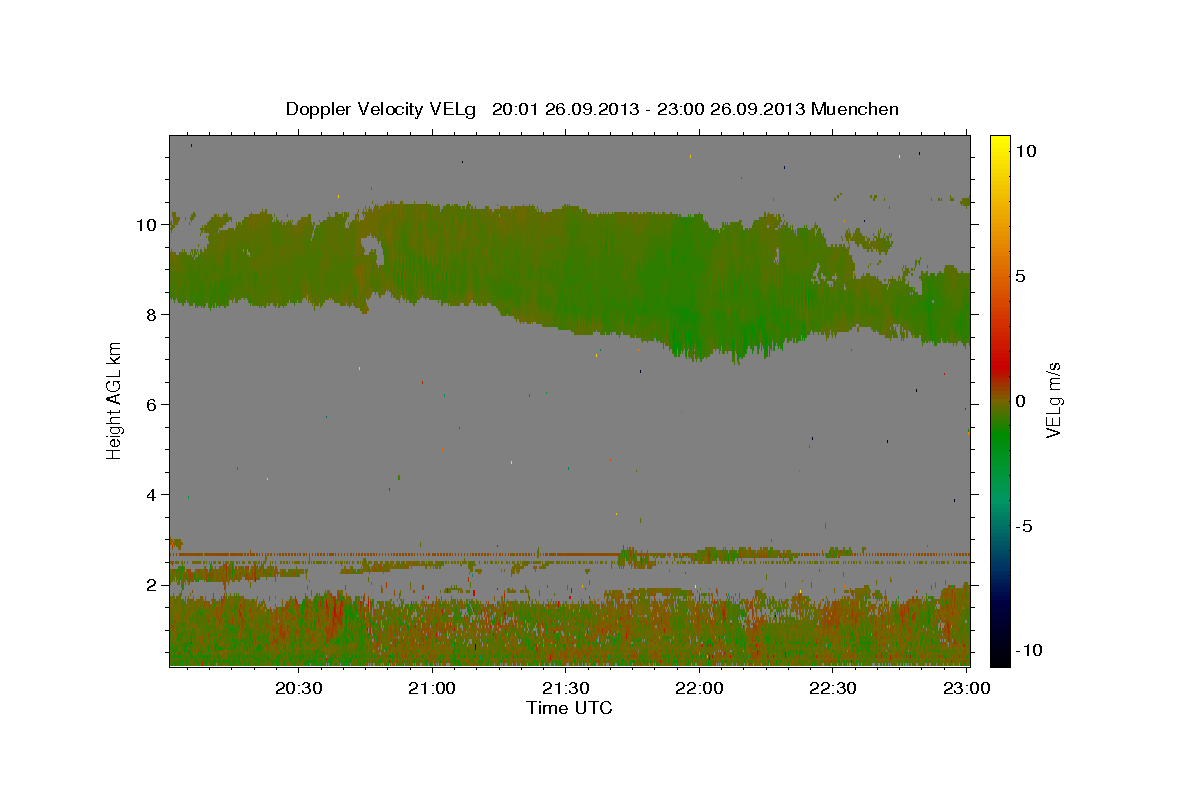Click the 23:00 time tick label
1200x800 pixels.
coord(966,688)
